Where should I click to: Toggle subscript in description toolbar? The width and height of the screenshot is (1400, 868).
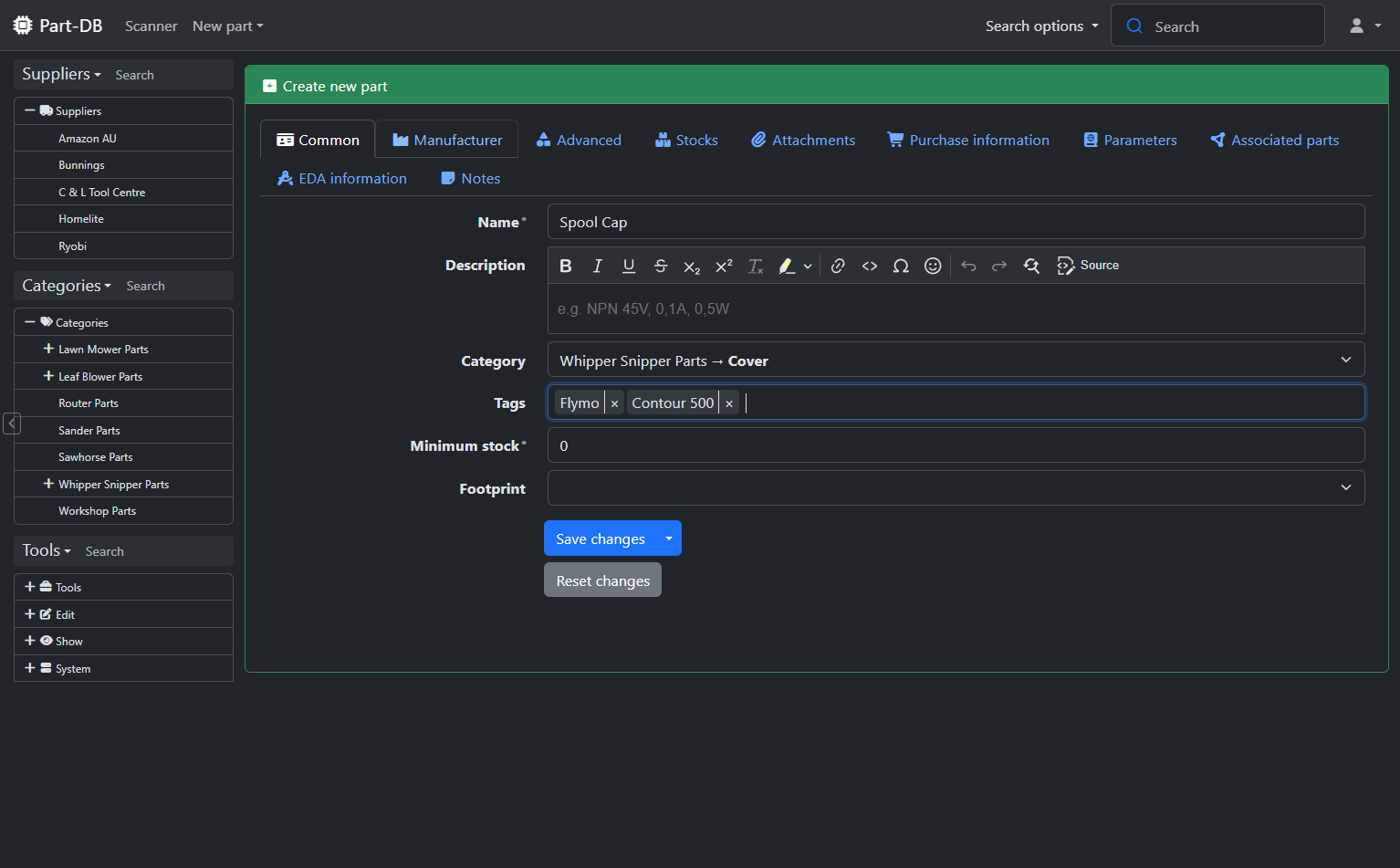692,266
